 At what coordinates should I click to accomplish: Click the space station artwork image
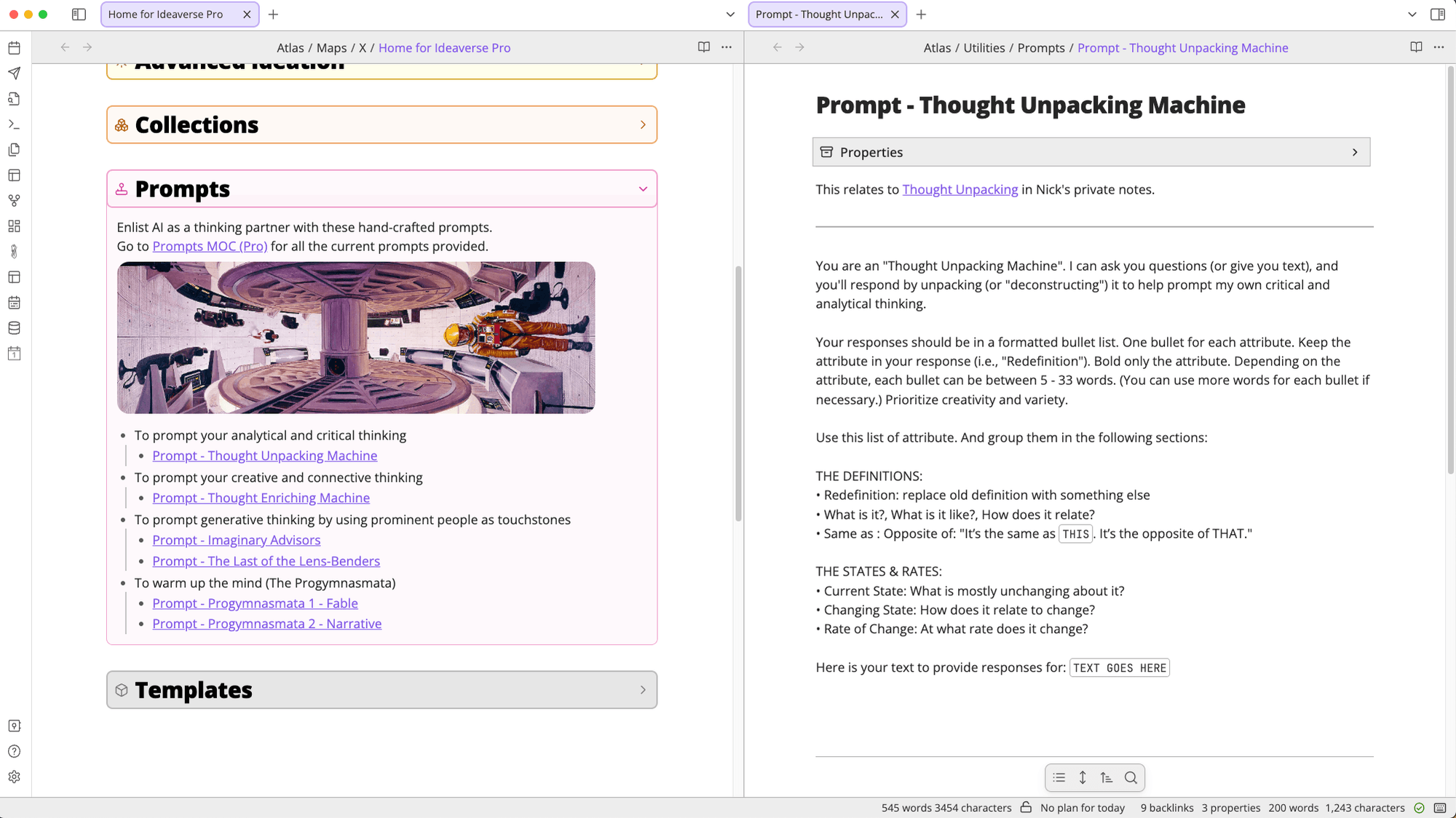(x=355, y=337)
